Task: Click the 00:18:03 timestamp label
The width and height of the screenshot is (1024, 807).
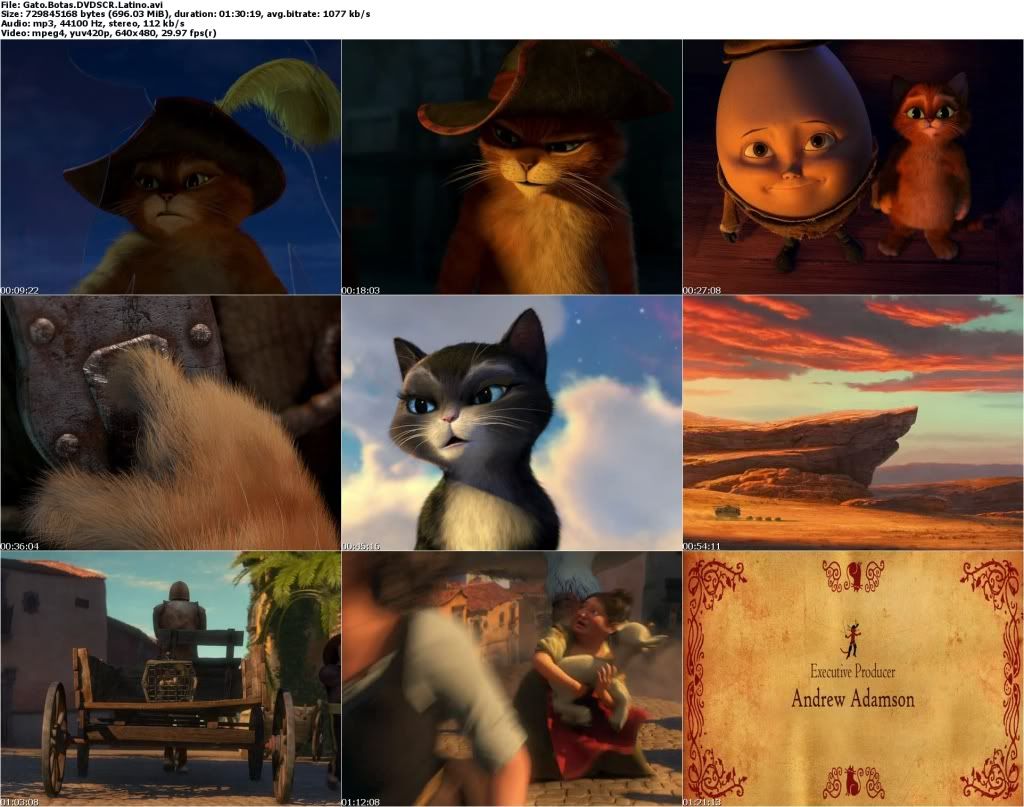Action: pos(360,290)
